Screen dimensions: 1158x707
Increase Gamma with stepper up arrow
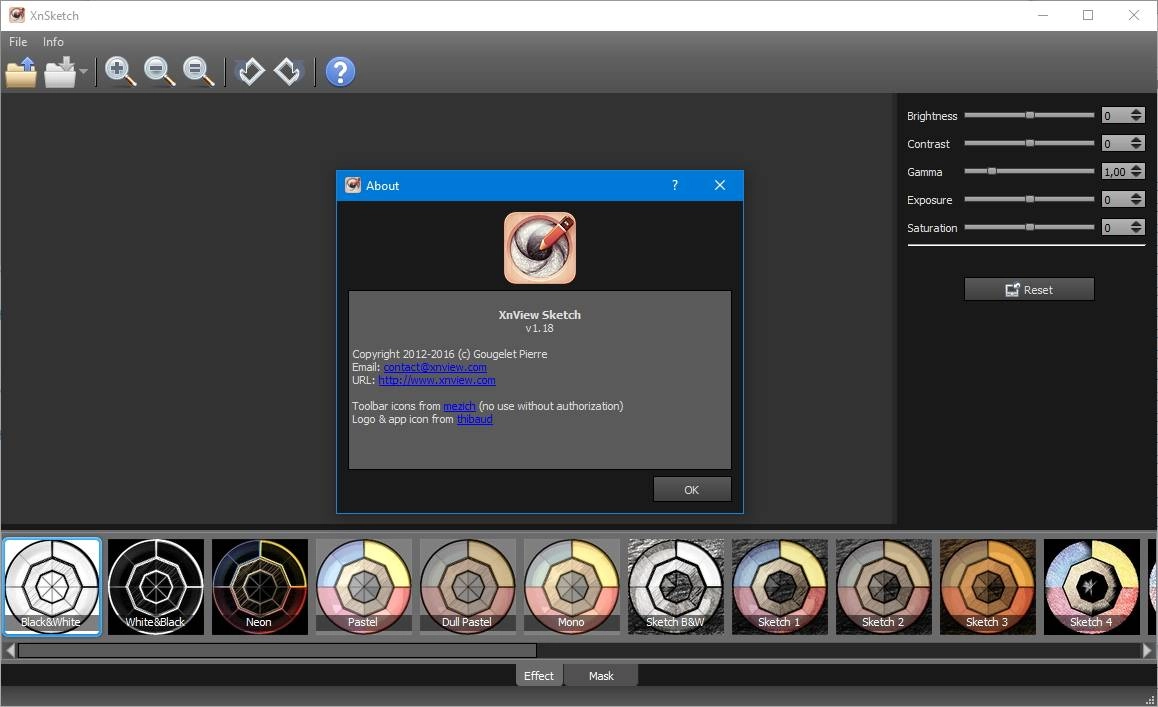[1137, 168]
